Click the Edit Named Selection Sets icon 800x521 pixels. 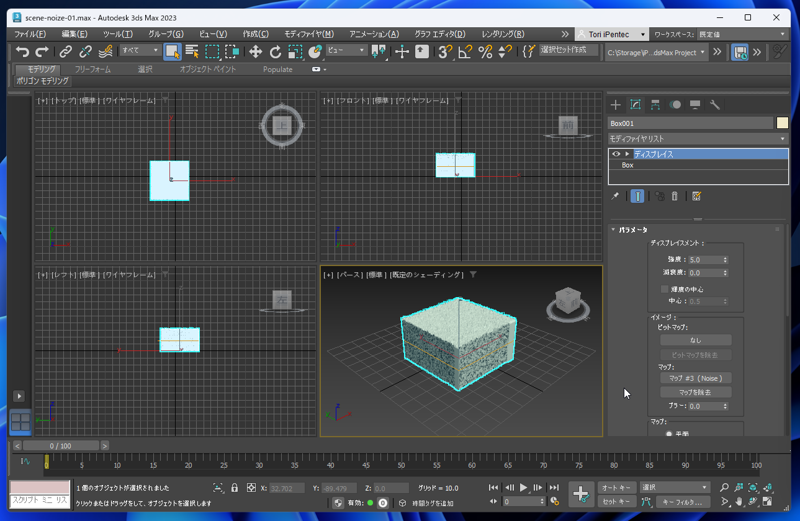[529, 52]
